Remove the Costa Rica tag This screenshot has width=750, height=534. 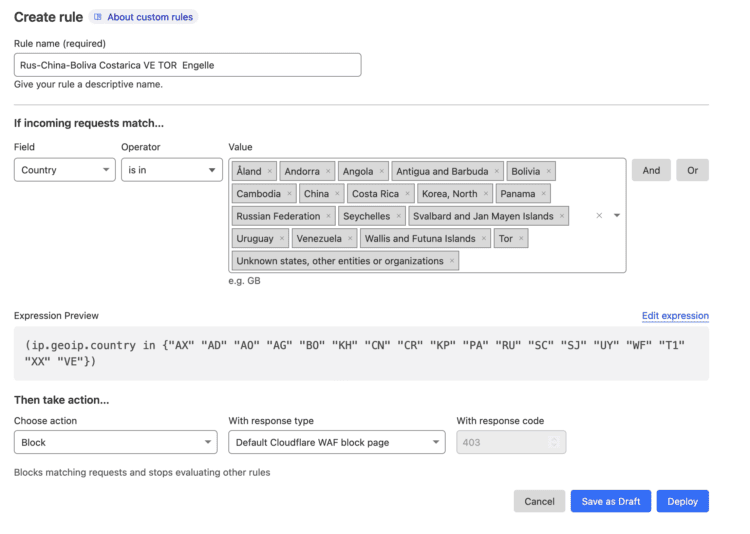point(407,194)
